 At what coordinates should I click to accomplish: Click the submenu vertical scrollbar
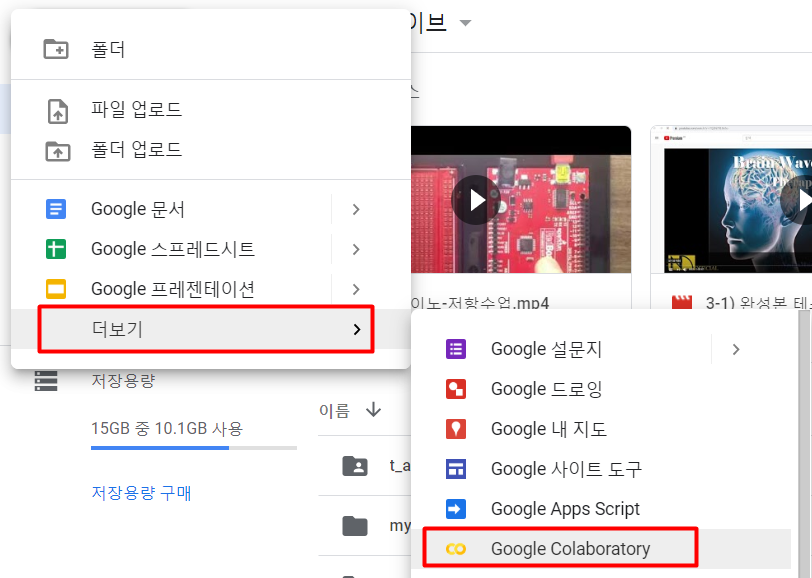(x=805, y=443)
